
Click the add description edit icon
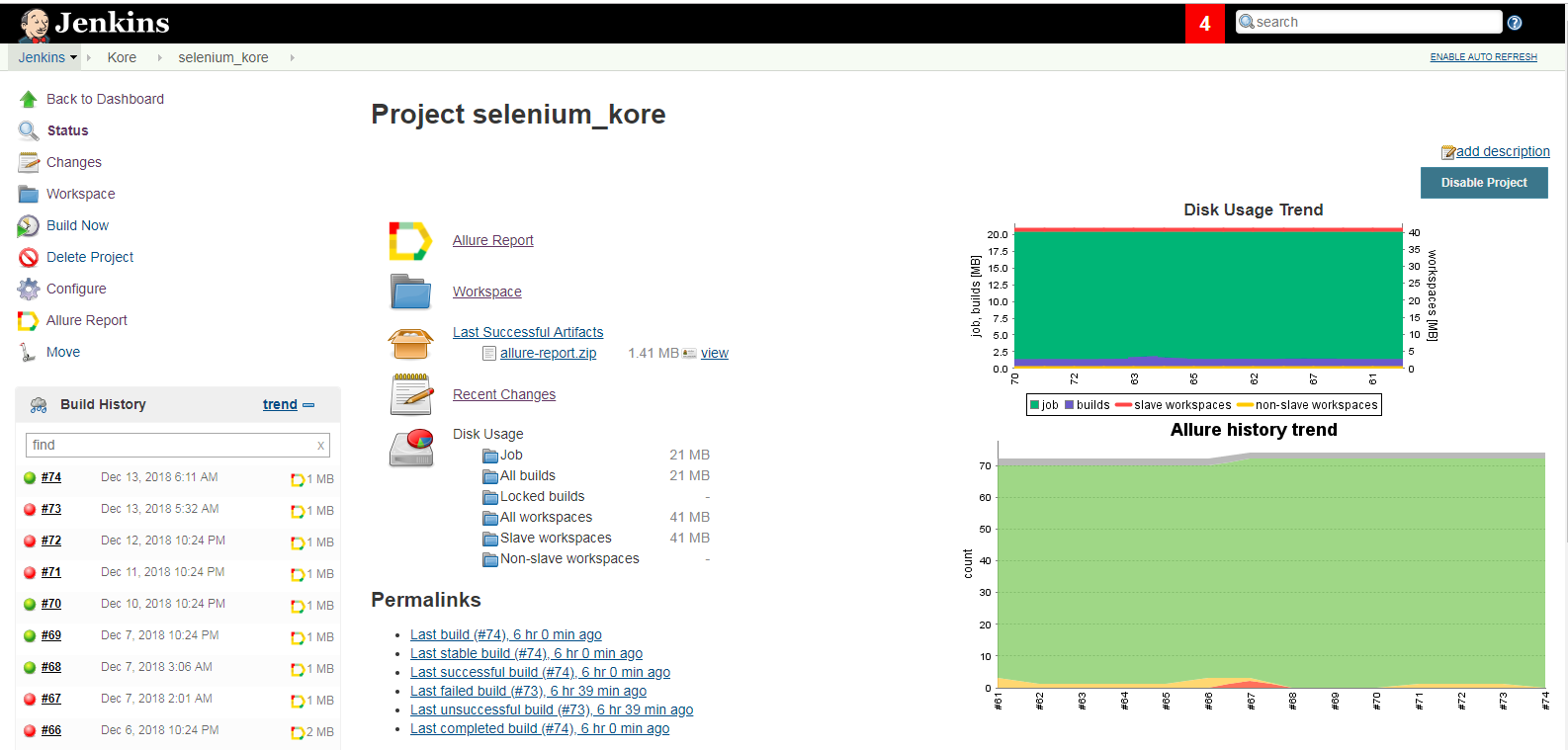(1448, 152)
